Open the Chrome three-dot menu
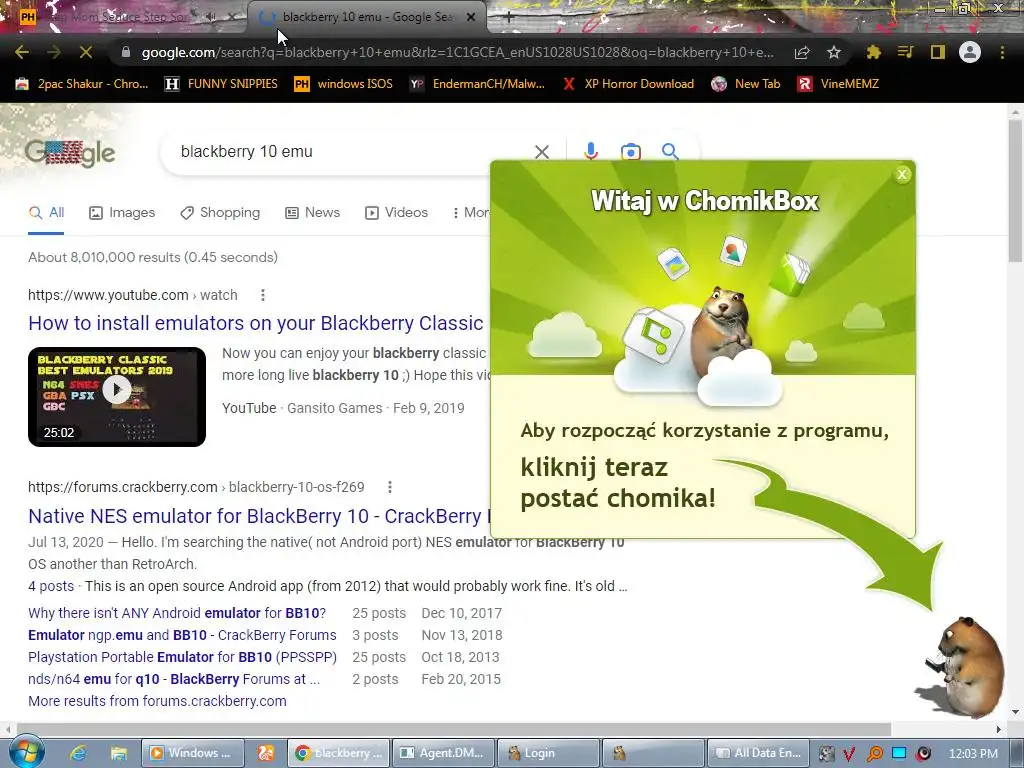The height and width of the screenshot is (768, 1024). 1002,52
